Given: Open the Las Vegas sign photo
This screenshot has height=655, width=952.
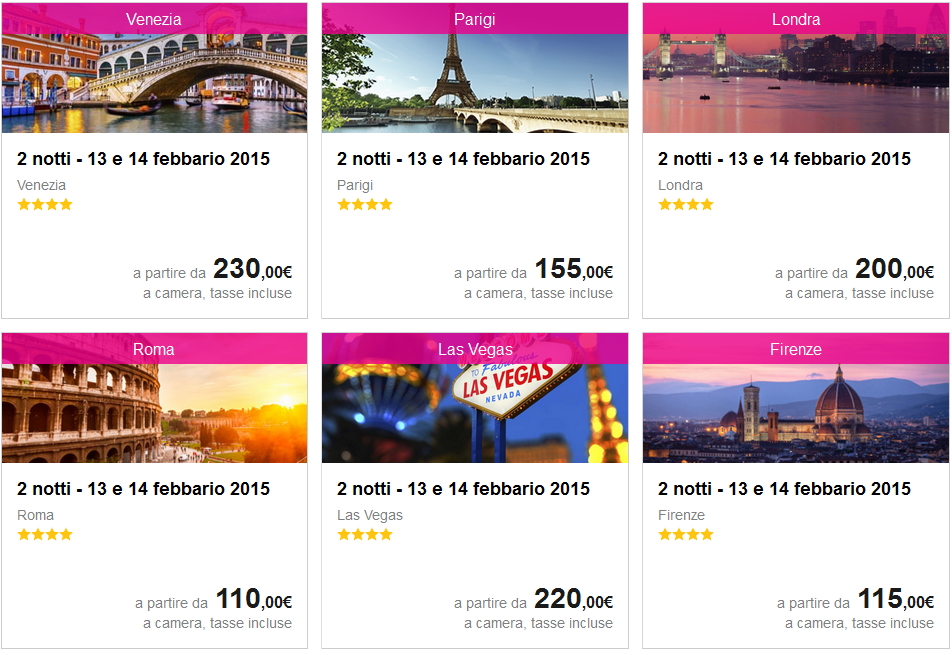Looking at the screenshot, I should tap(475, 414).
